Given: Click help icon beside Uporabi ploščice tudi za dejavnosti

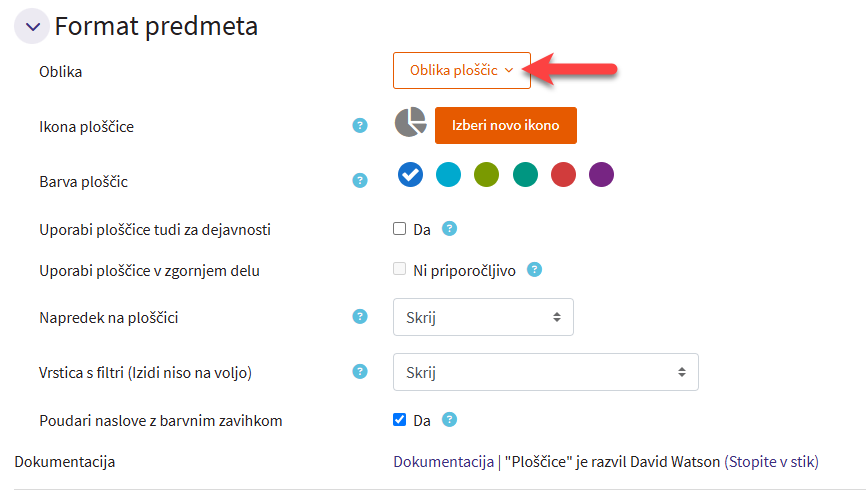Looking at the screenshot, I should (449, 229).
